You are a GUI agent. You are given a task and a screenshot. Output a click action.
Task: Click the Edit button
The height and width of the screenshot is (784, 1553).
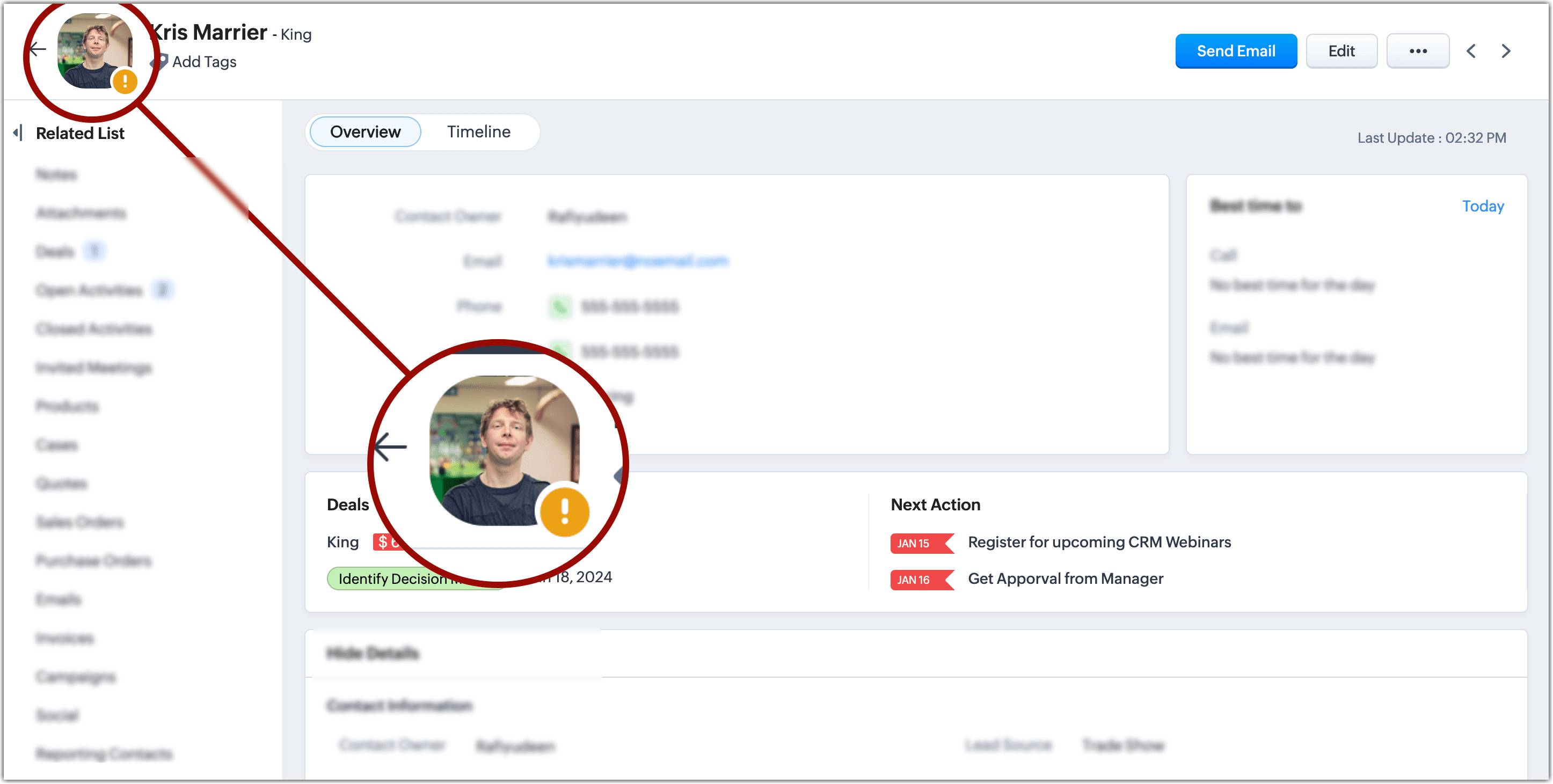pos(1341,51)
